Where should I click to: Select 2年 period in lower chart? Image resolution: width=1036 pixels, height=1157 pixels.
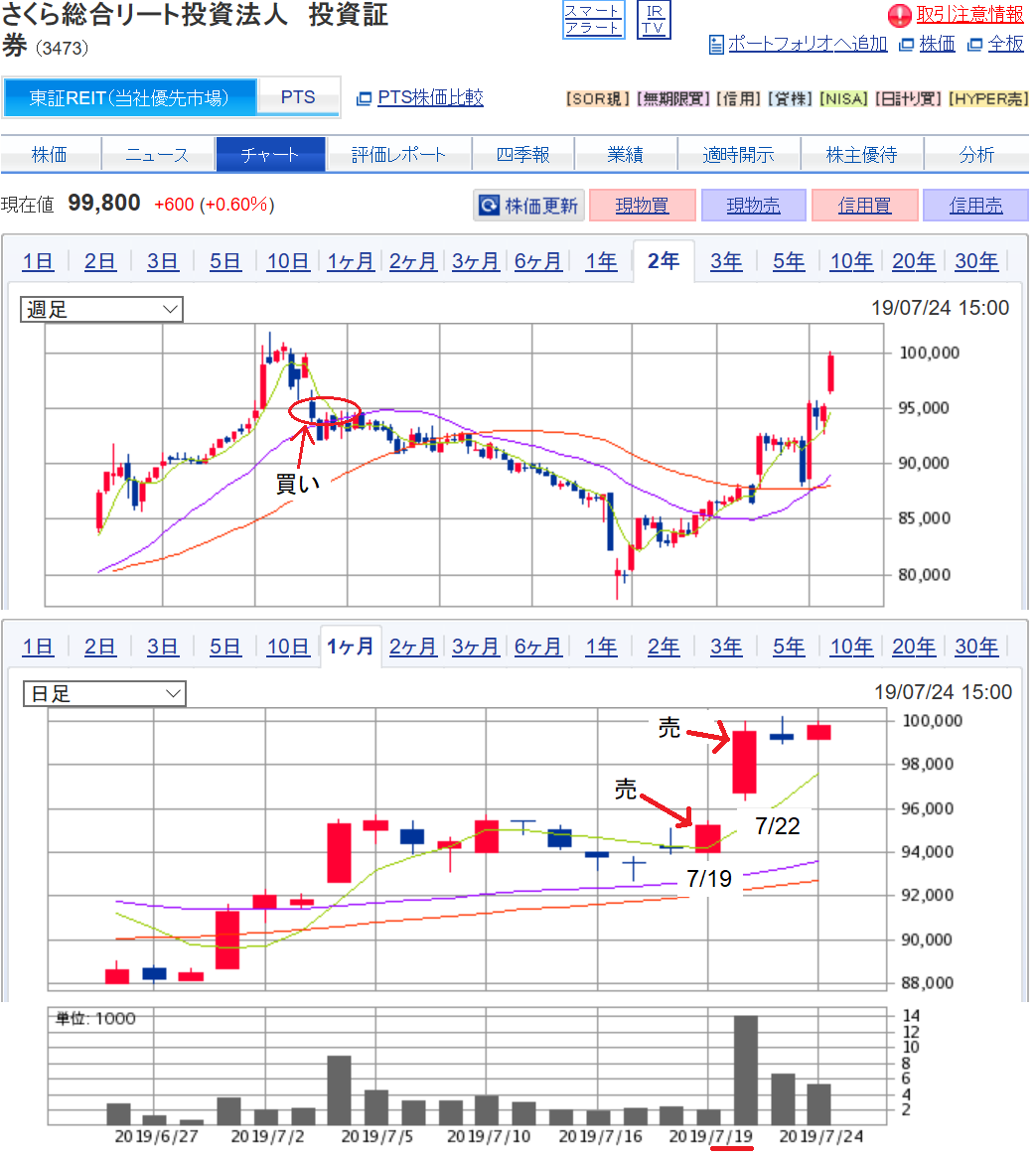(664, 647)
